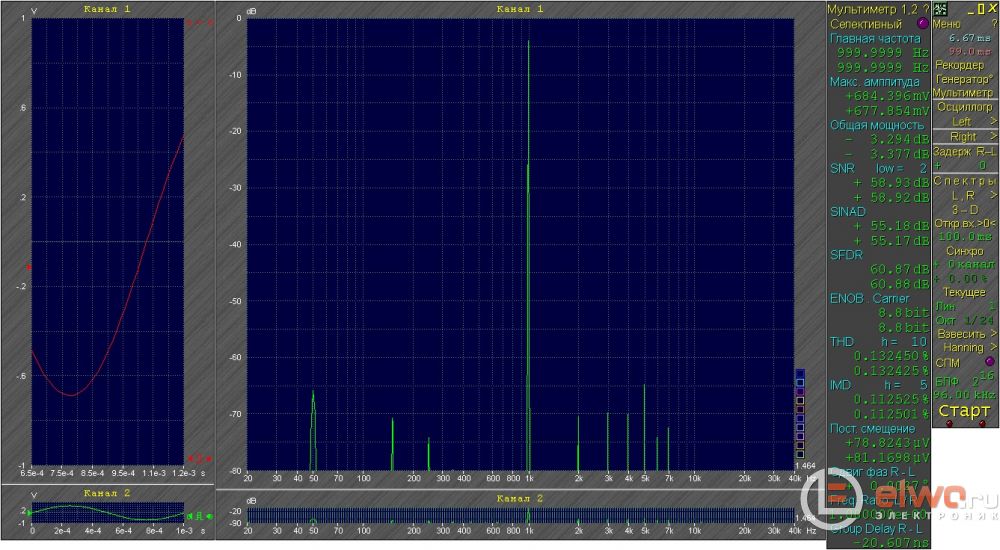Click the red trigger level marker on left axis
The width and height of the screenshot is (1000, 550).
coord(28,268)
